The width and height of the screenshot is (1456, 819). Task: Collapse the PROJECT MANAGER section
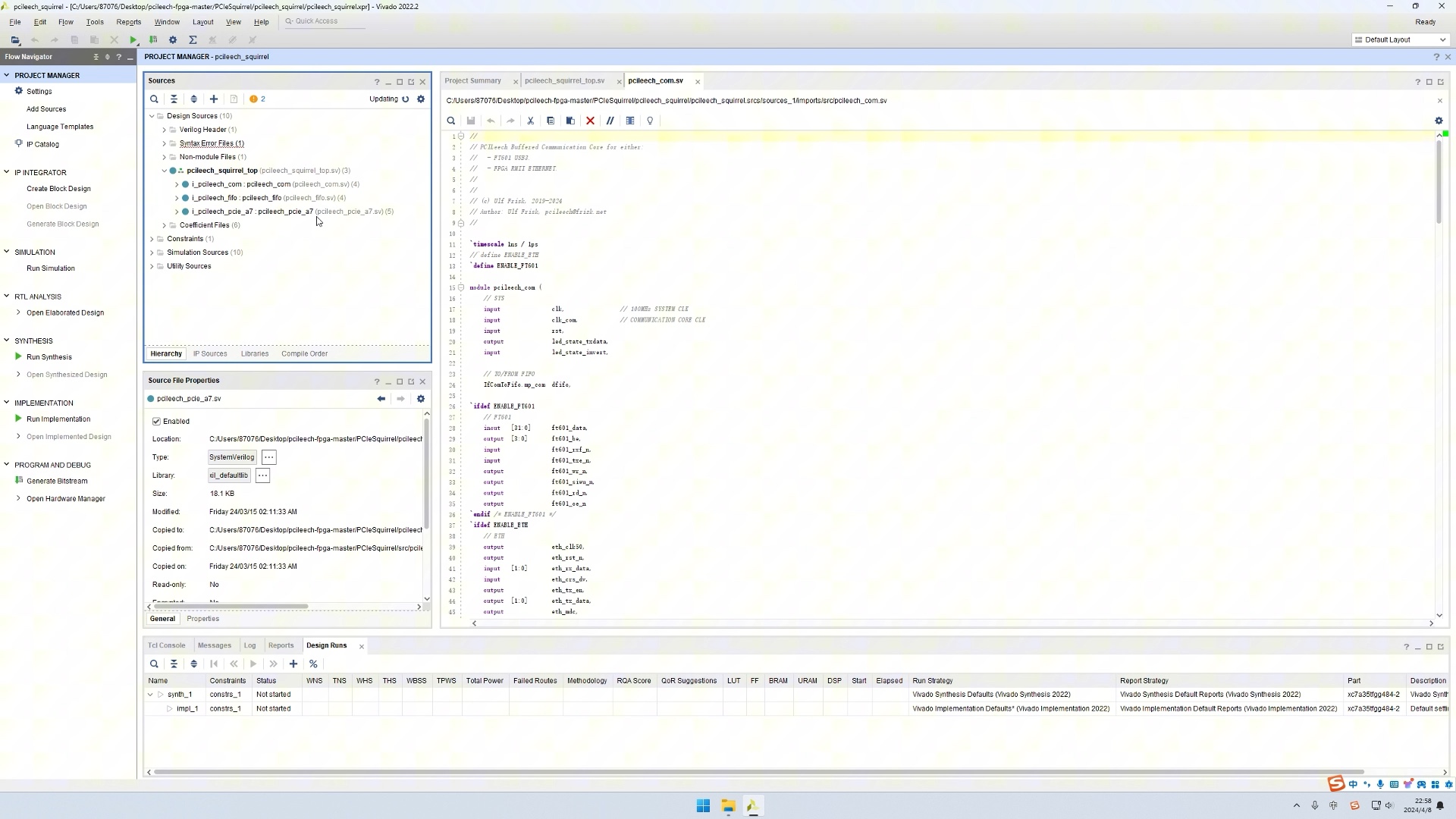[6, 75]
